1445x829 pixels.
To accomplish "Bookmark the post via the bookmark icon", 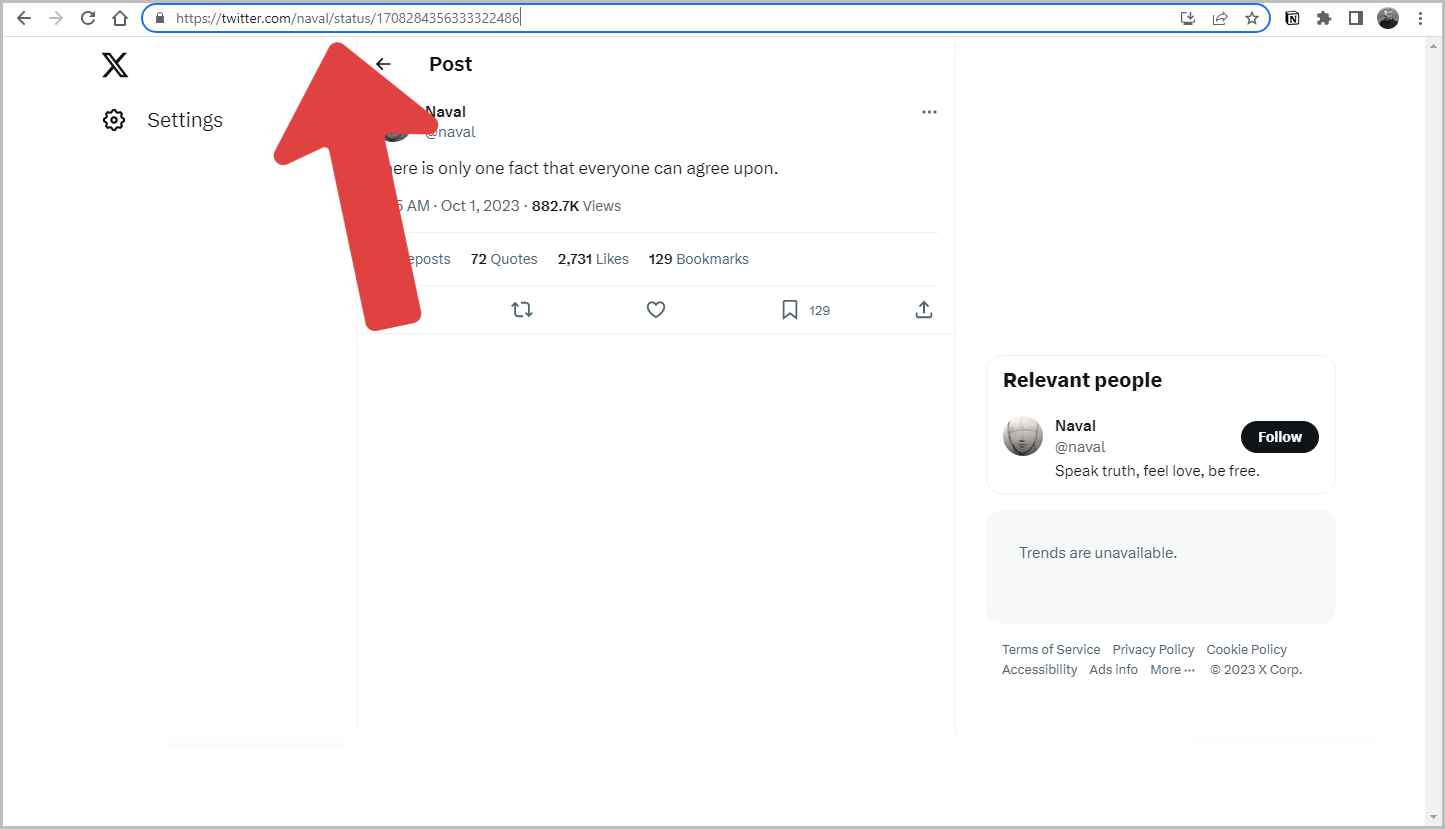I will pos(789,309).
